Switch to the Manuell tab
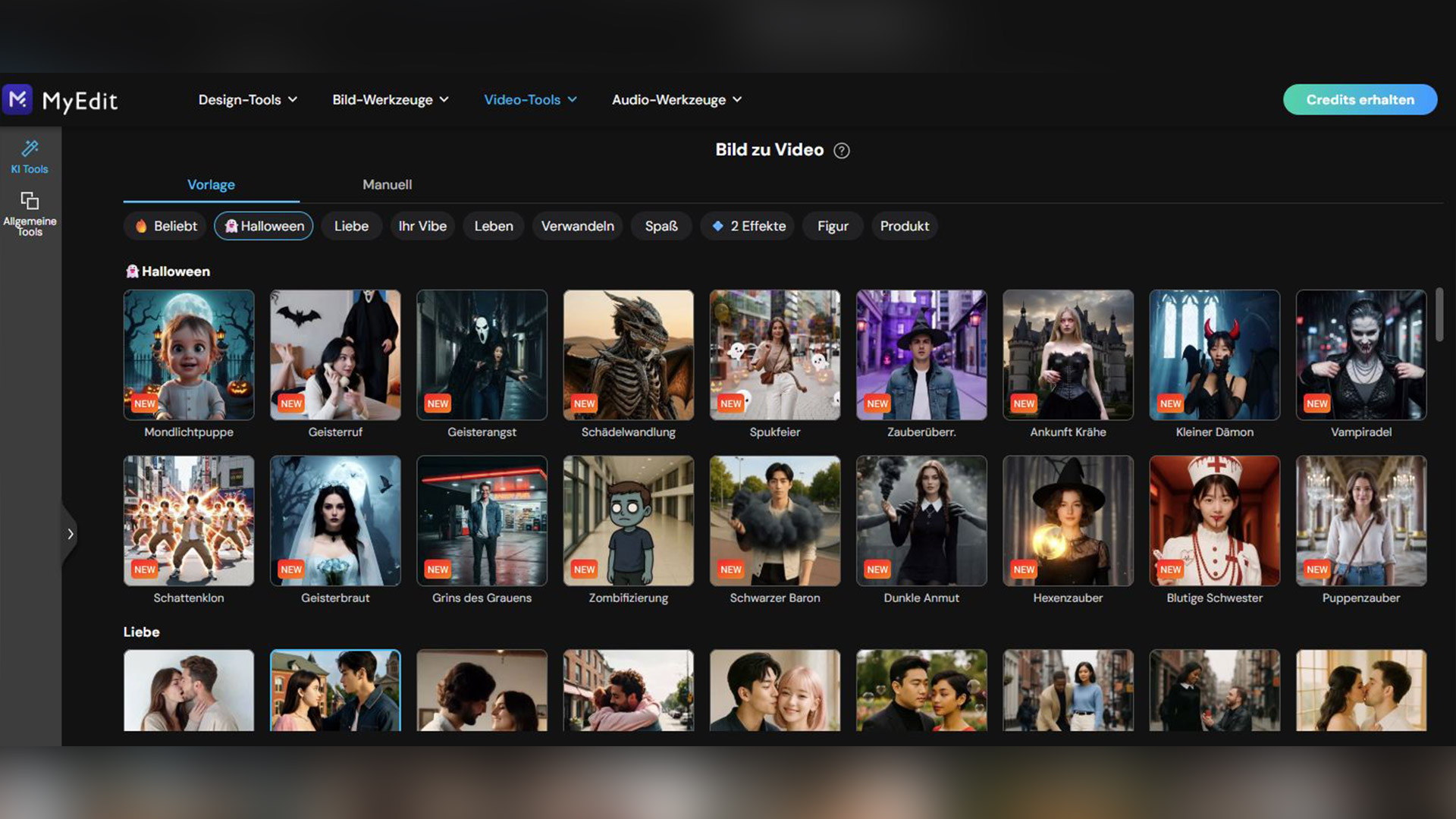This screenshot has width=1456, height=819. tap(387, 184)
